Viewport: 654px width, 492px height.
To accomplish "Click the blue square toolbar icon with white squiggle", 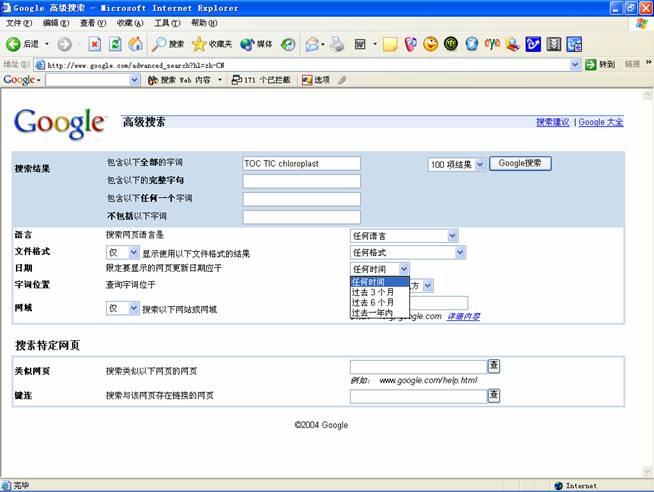I will (x=533, y=44).
